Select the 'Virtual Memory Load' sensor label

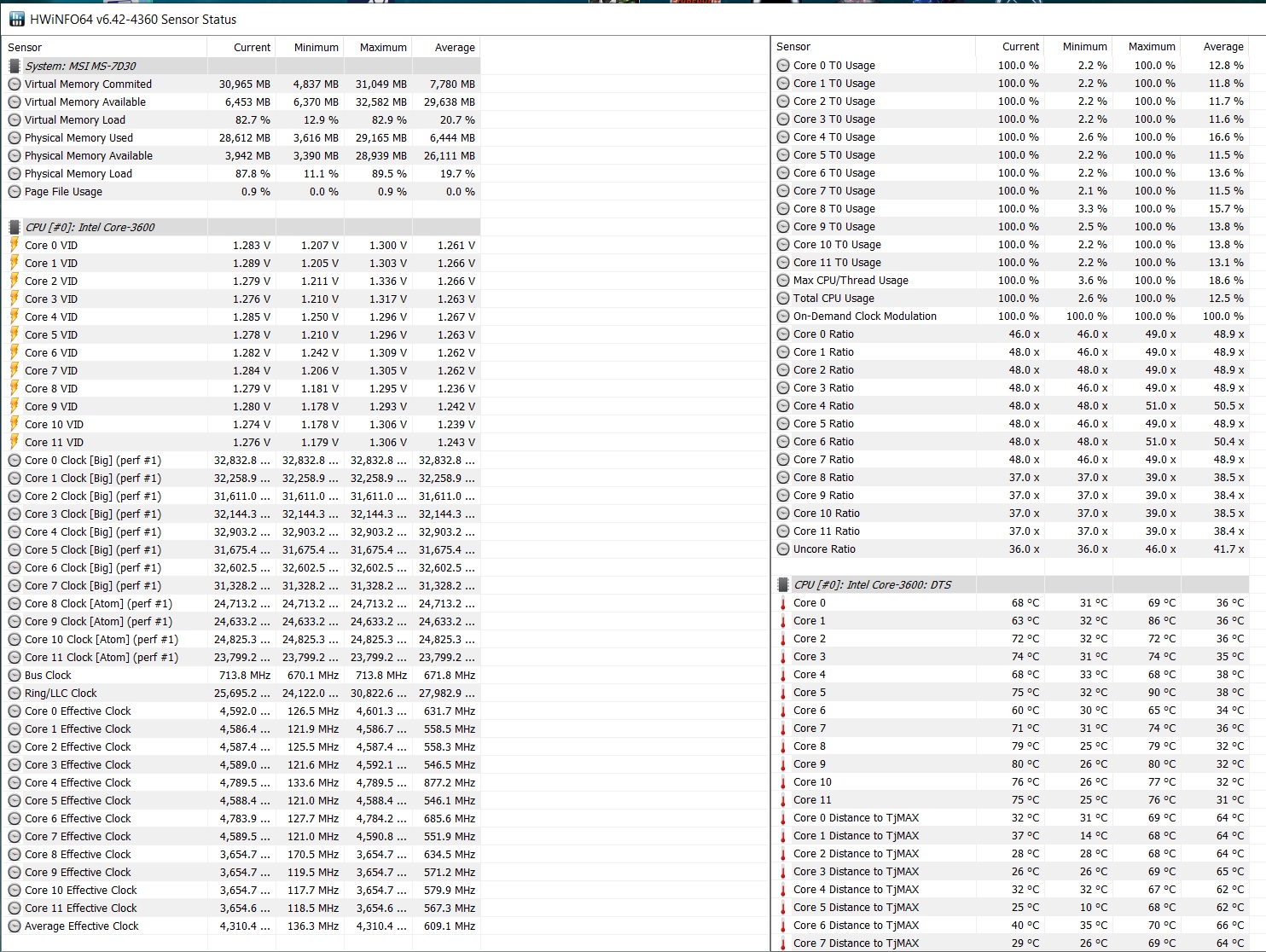click(x=75, y=119)
